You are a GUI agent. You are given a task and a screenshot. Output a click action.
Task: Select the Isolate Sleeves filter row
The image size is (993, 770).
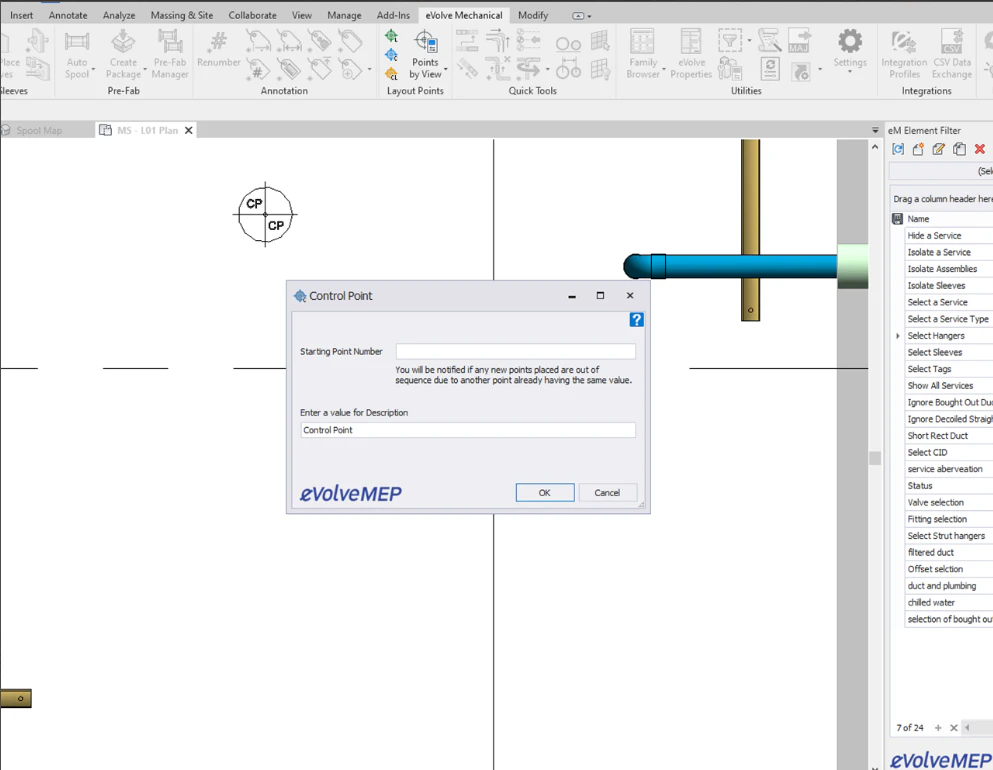coord(936,286)
